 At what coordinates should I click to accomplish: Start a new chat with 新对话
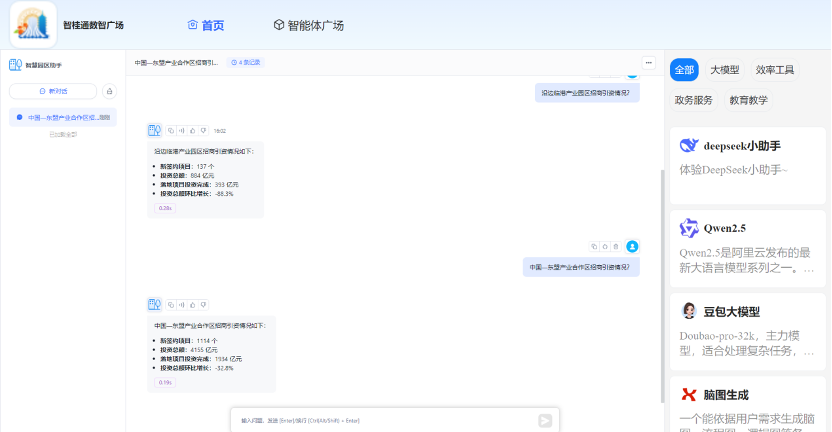coord(54,91)
